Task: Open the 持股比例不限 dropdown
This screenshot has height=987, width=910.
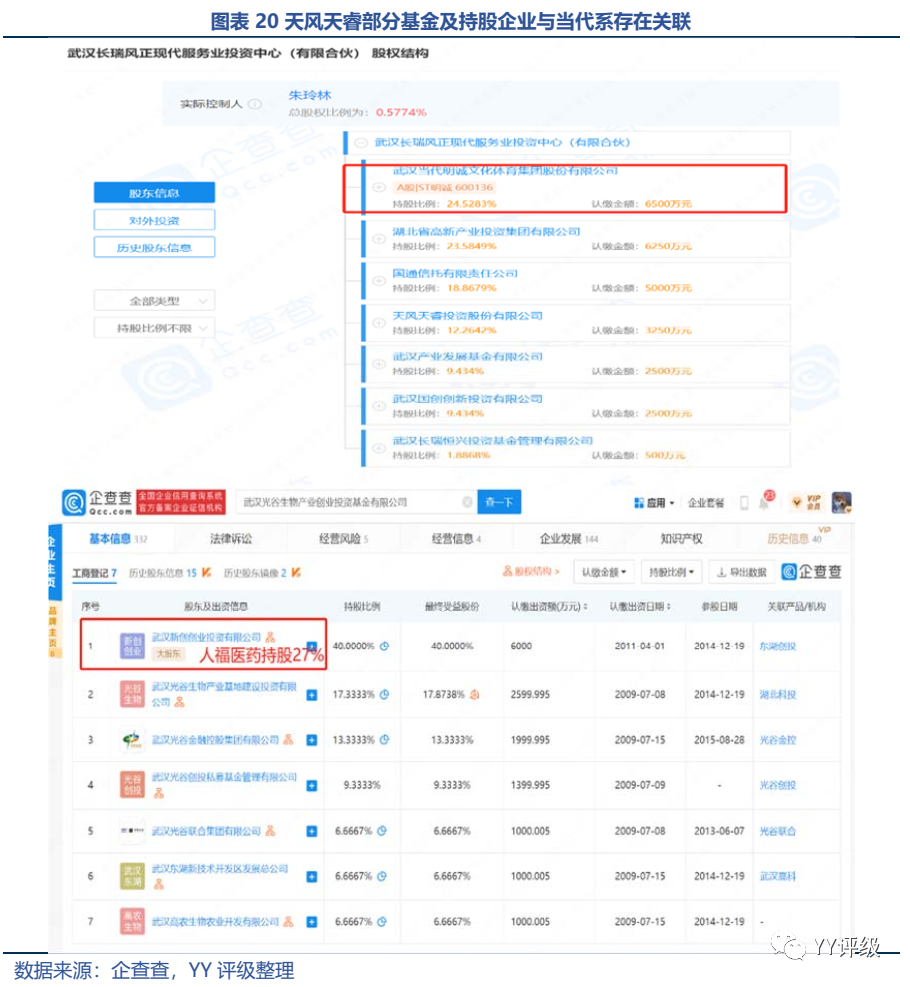Action: [x=154, y=328]
